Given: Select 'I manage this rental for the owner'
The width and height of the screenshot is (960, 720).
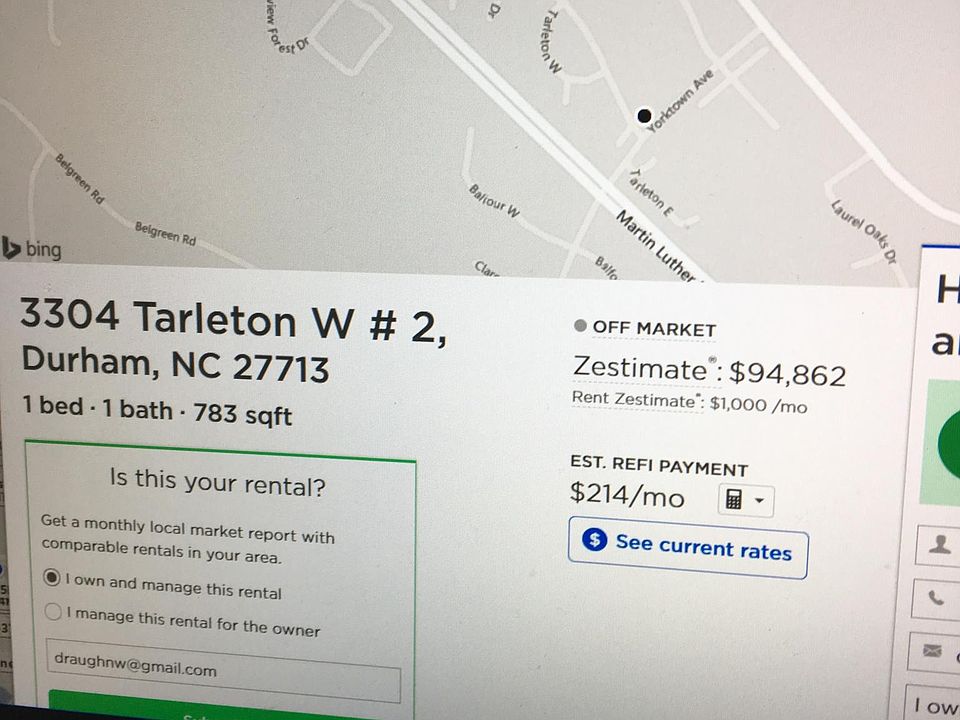Looking at the screenshot, I should point(53,611).
